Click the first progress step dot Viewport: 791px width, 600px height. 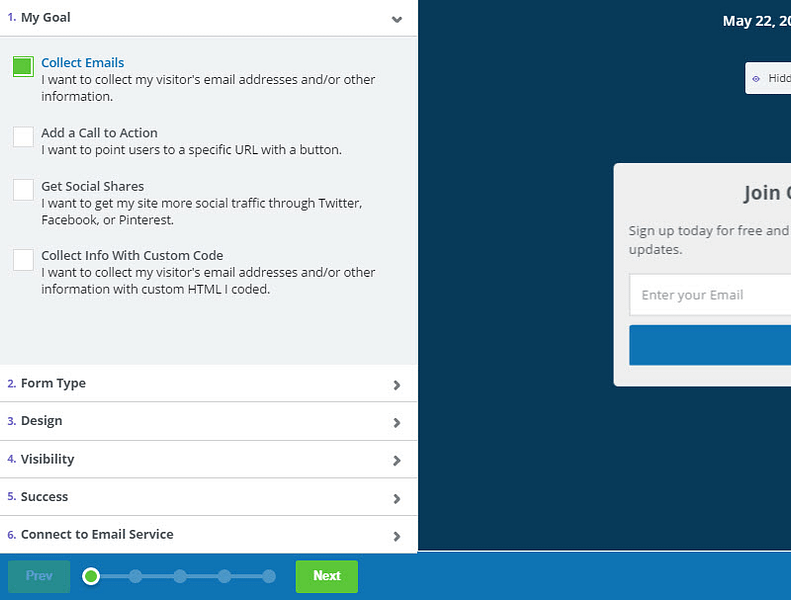(91, 576)
